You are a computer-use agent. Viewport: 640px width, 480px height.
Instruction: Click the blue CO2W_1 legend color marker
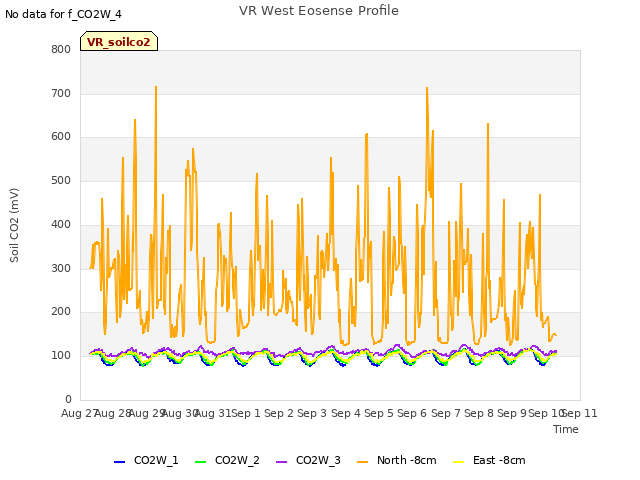(x=119, y=462)
